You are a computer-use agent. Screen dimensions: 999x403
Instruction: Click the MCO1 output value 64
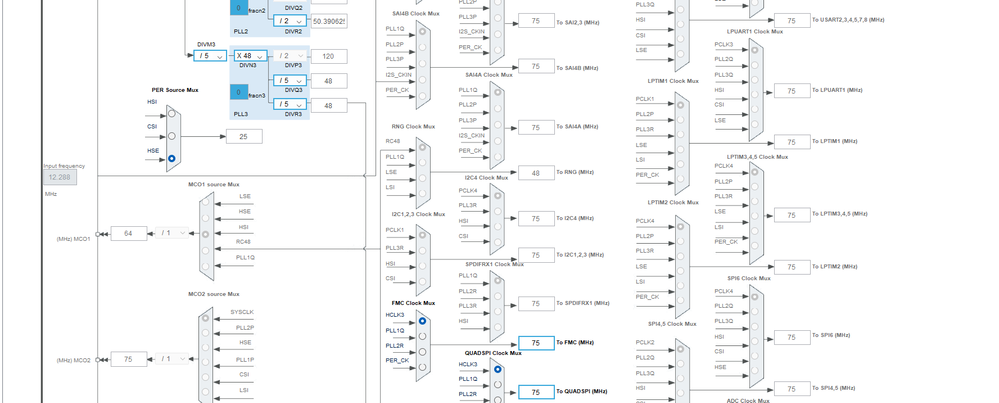click(x=129, y=234)
